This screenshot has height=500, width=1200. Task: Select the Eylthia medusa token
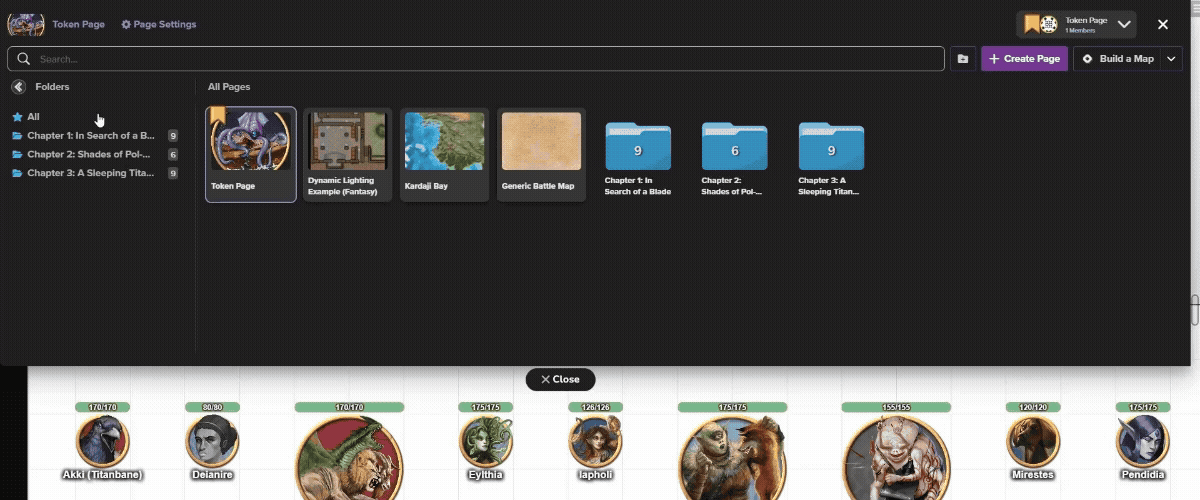[x=486, y=441]
